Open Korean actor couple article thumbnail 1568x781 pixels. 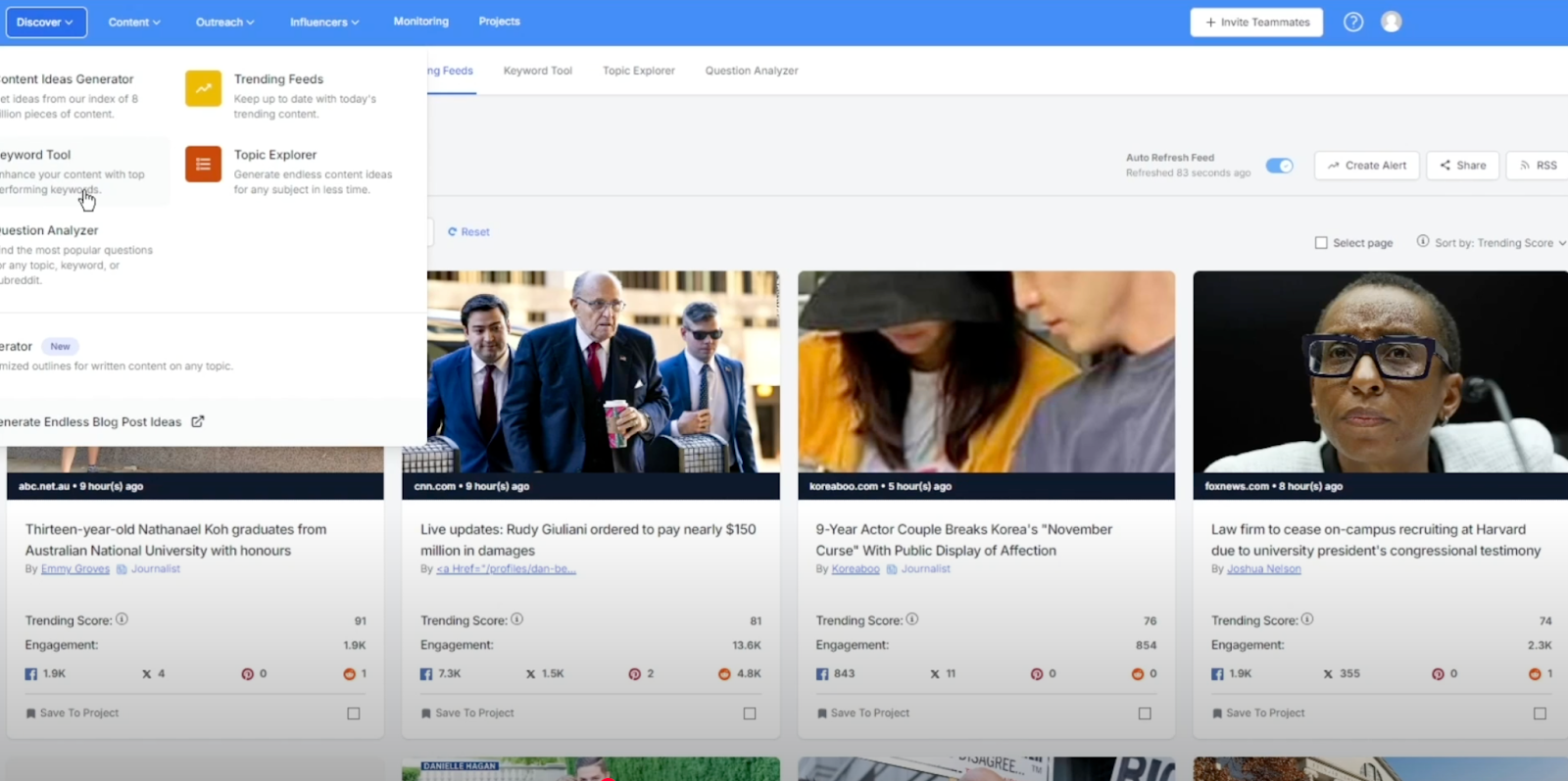click(x=986, y=372)
